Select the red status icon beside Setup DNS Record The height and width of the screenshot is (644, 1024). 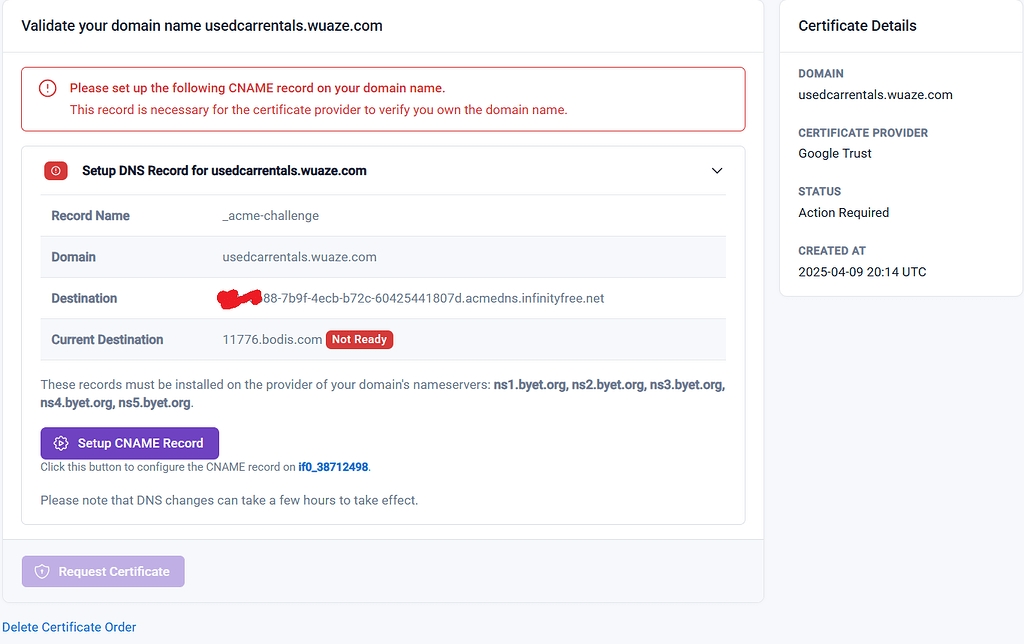tap(55, 170)
